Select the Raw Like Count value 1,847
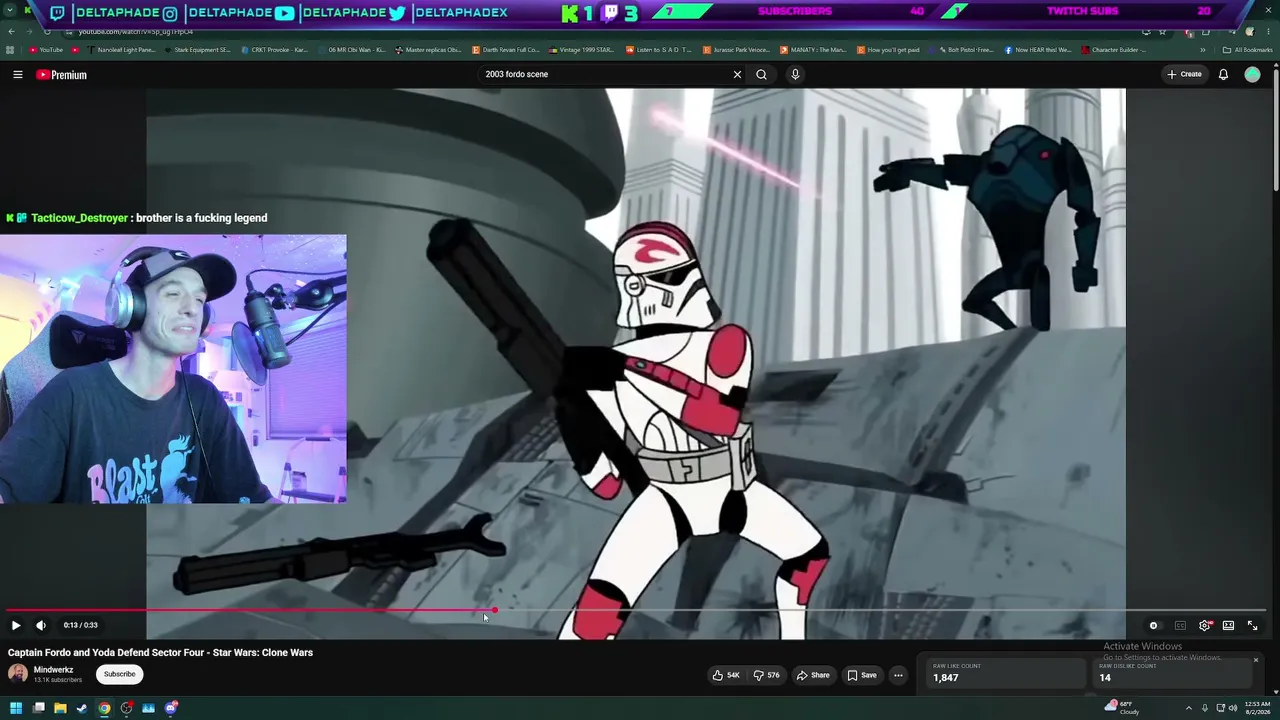The width and height of the screenshot is (1280, 720). pos(946,678)
